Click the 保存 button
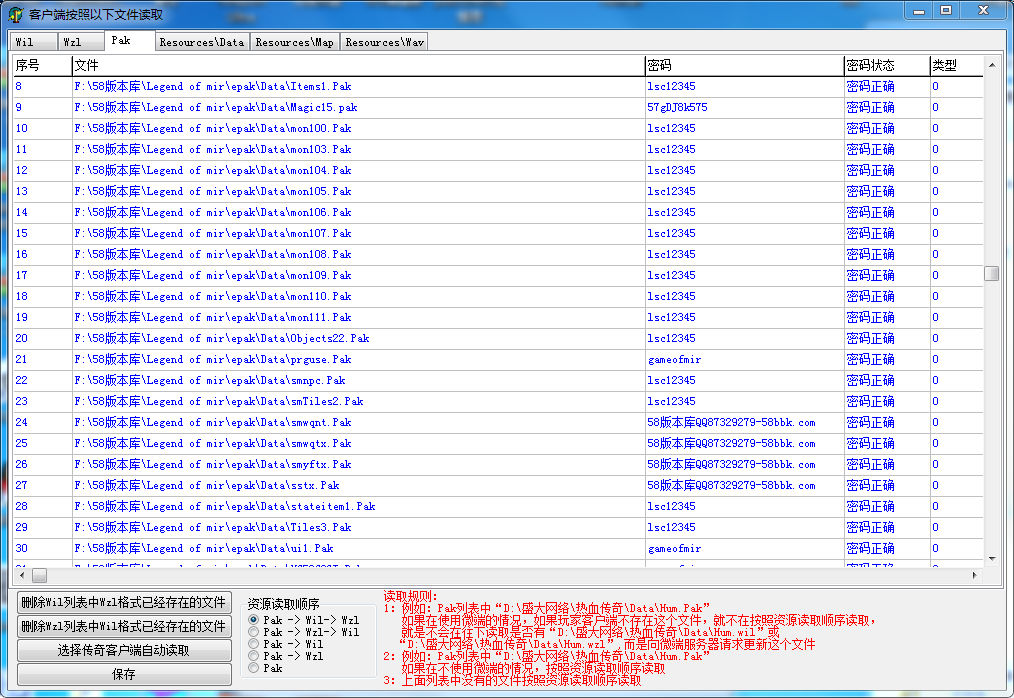Viewport: 1014px width, 698px height. (124, 674)
